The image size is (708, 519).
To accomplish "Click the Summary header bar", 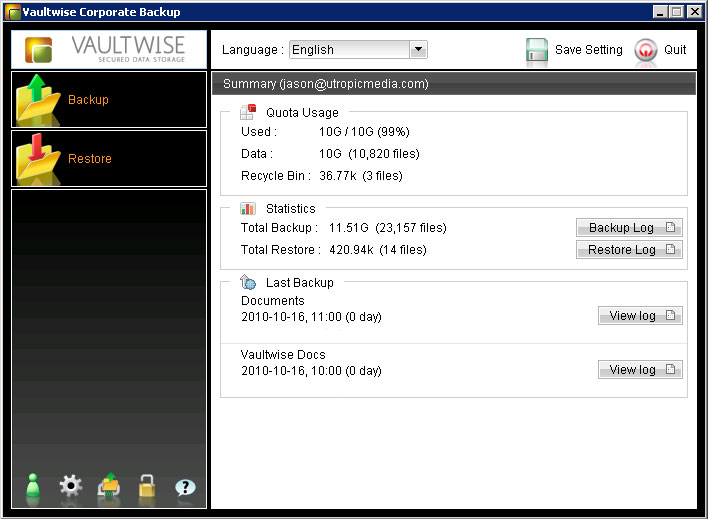I will [x=454, y=84].
